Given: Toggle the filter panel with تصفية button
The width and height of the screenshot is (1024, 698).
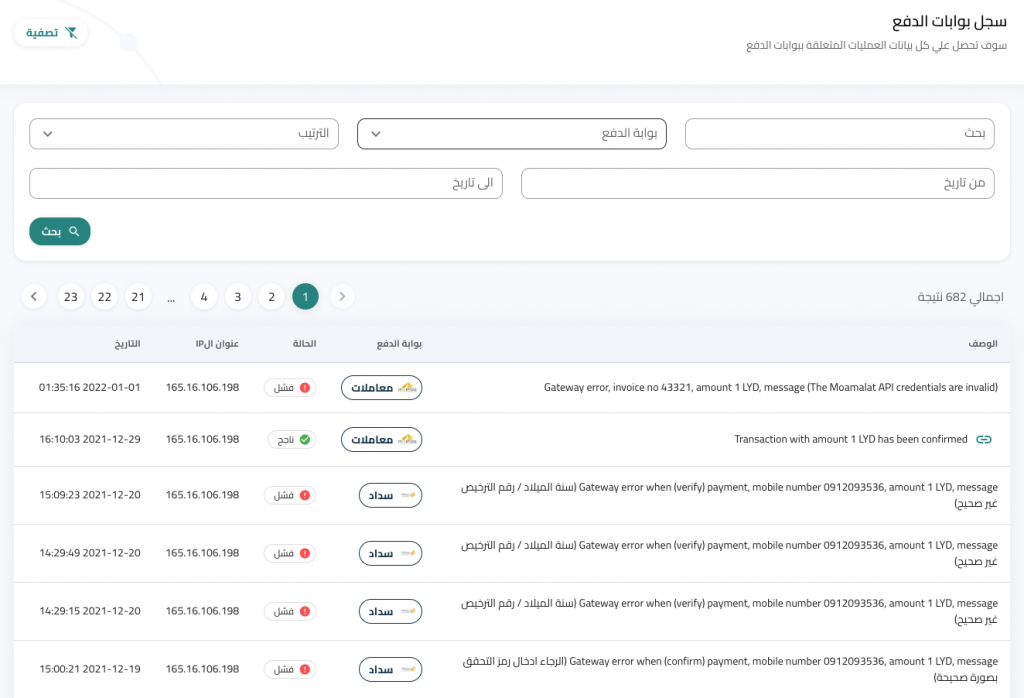Looking at the screenshot, I should [x=51, y=33].
